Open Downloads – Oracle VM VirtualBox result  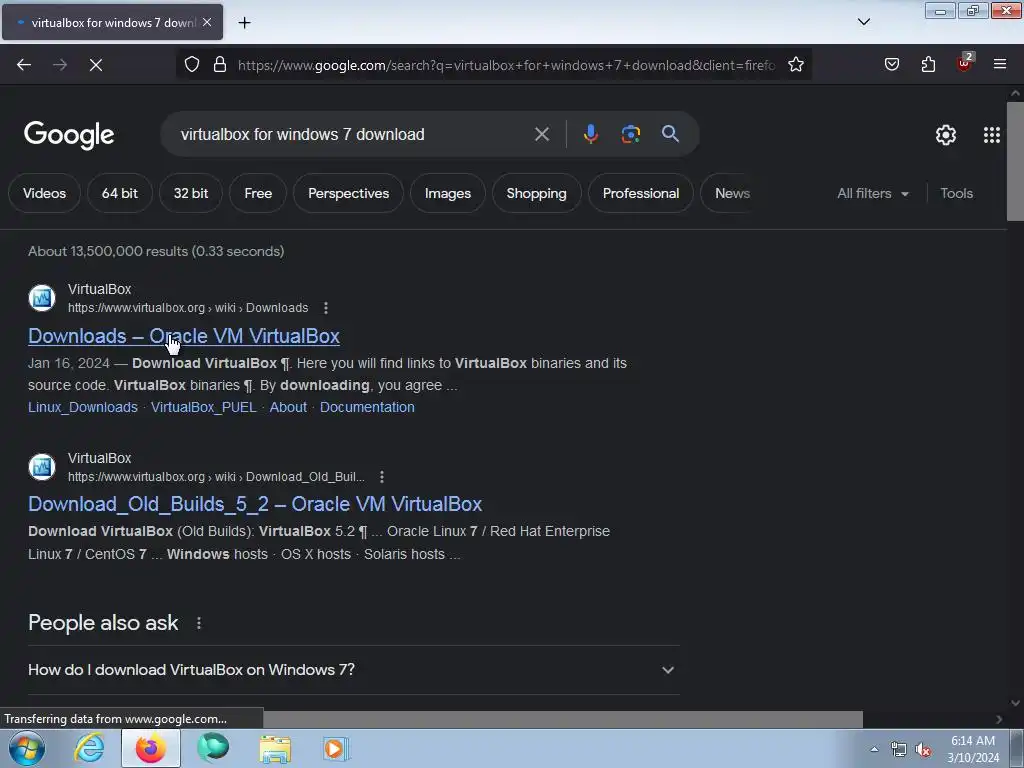tap(184, 336)
